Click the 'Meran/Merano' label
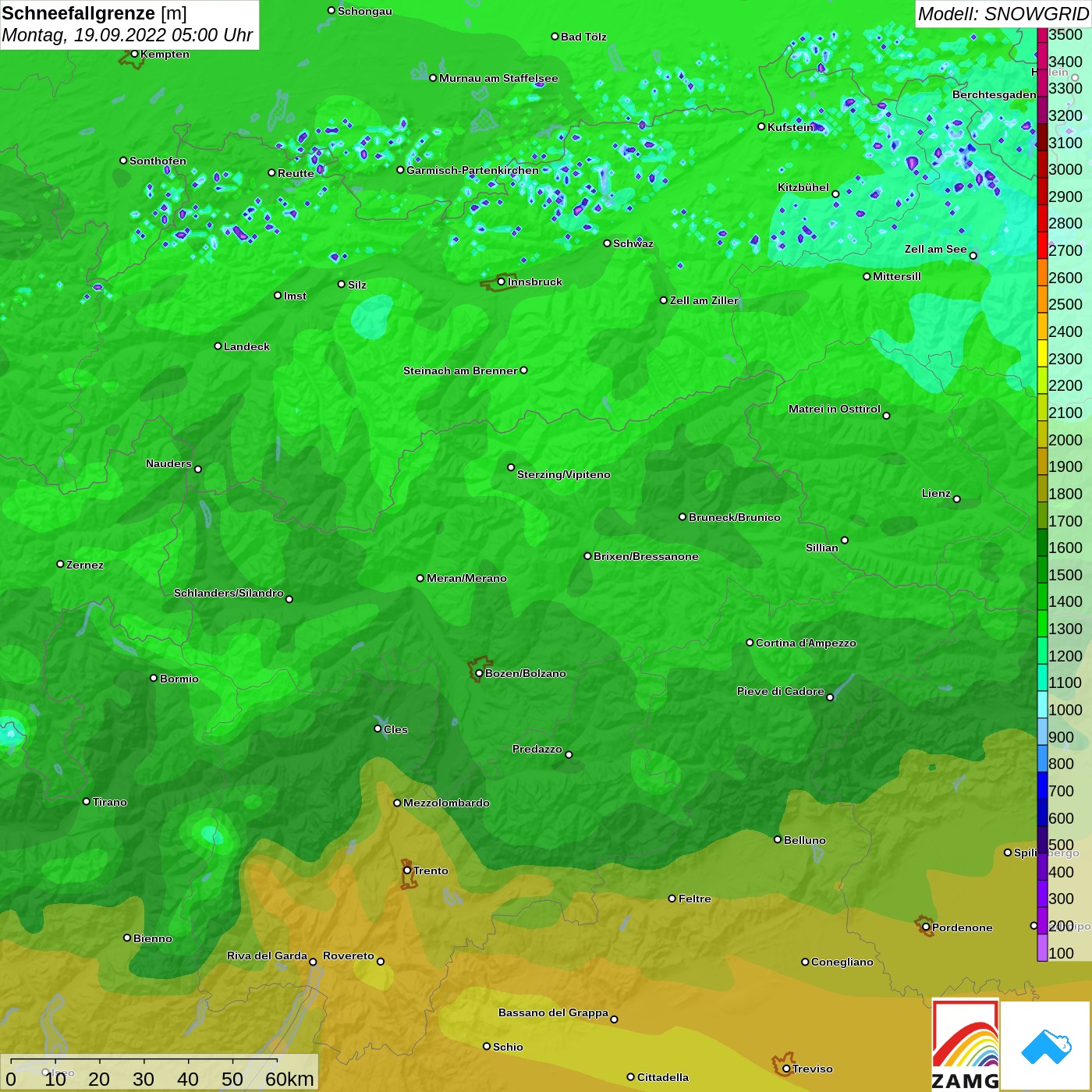This screenshot has width=1092, height=1092. pyautogui.click(x=466, y=578)
